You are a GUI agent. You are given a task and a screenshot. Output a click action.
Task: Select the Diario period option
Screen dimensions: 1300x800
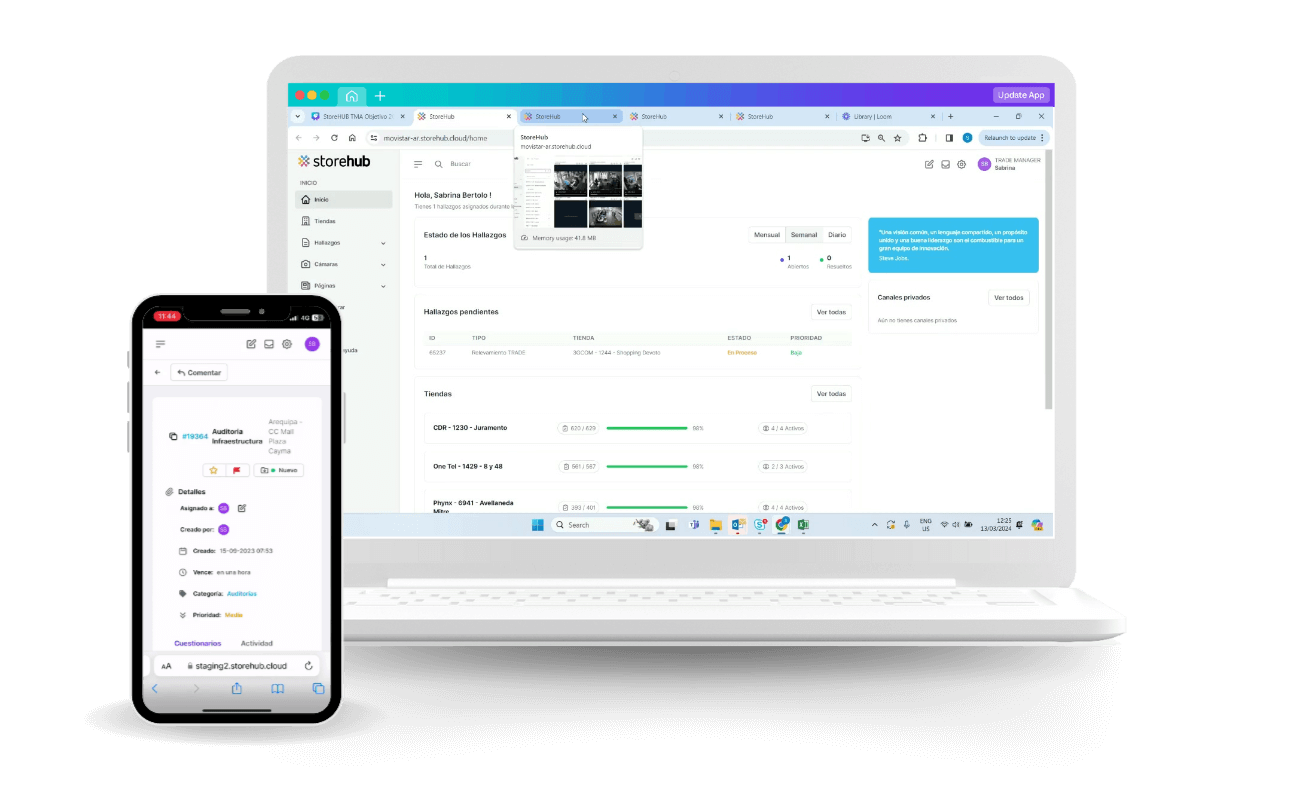(837, 235)
